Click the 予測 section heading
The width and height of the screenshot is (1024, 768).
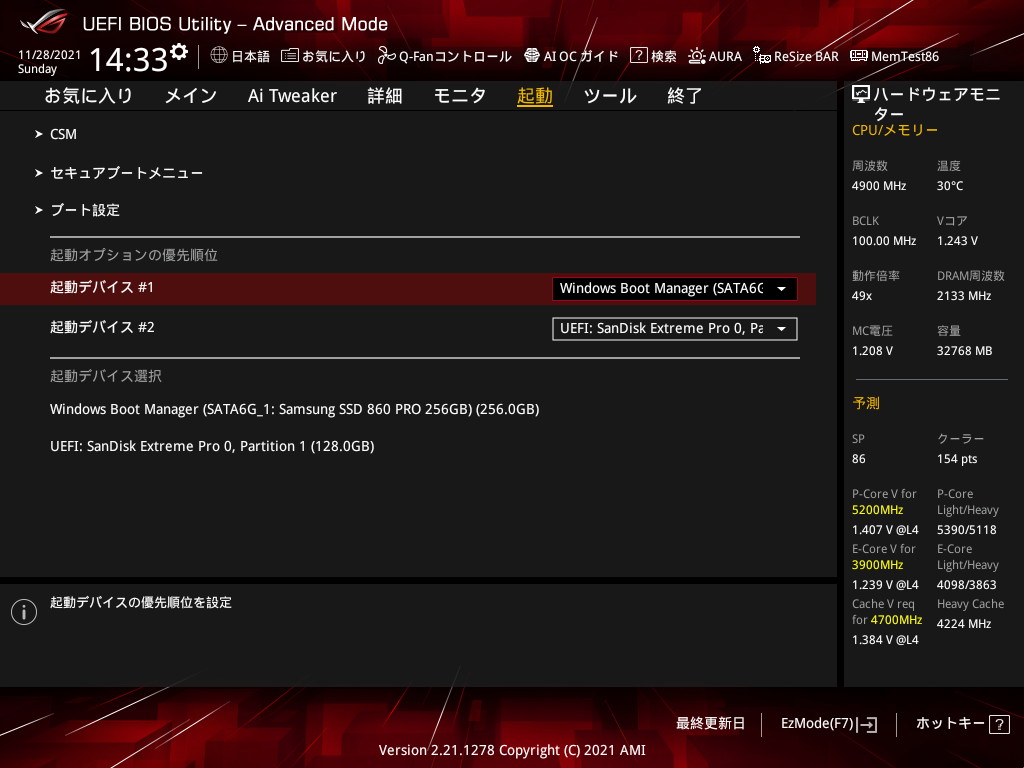(x=866, y=404)
